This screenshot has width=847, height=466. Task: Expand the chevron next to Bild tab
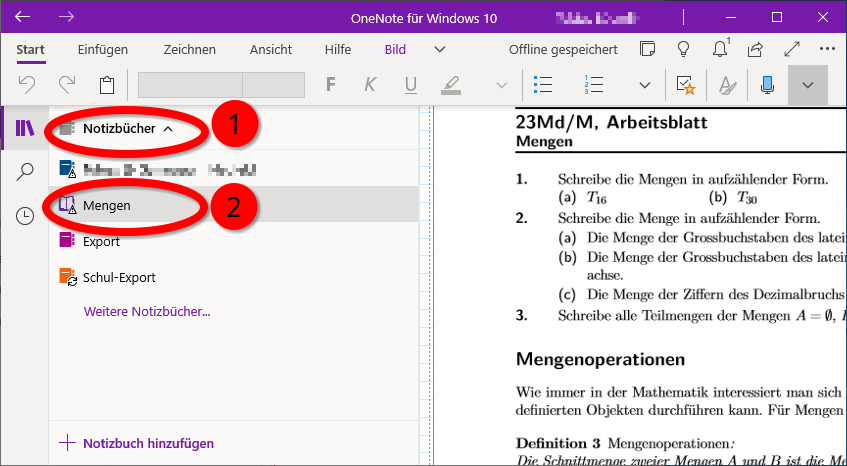click(440, 50)
